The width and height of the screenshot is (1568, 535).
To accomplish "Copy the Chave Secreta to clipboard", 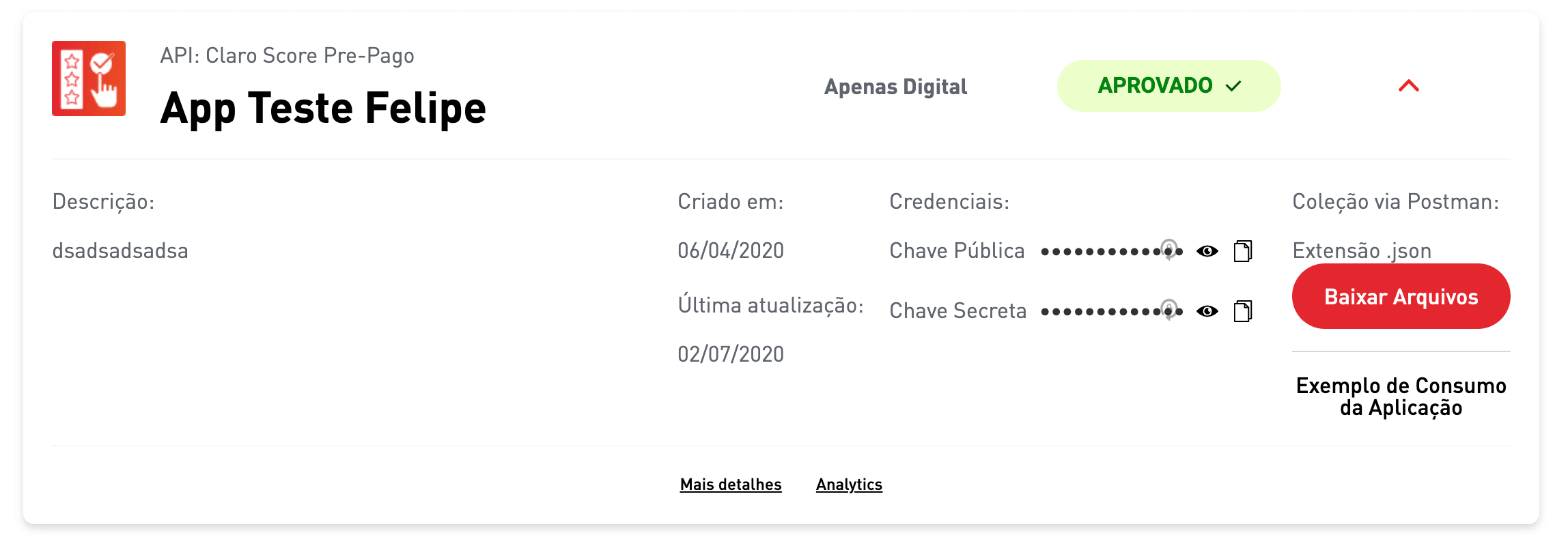I will [x=1244, y=311].
